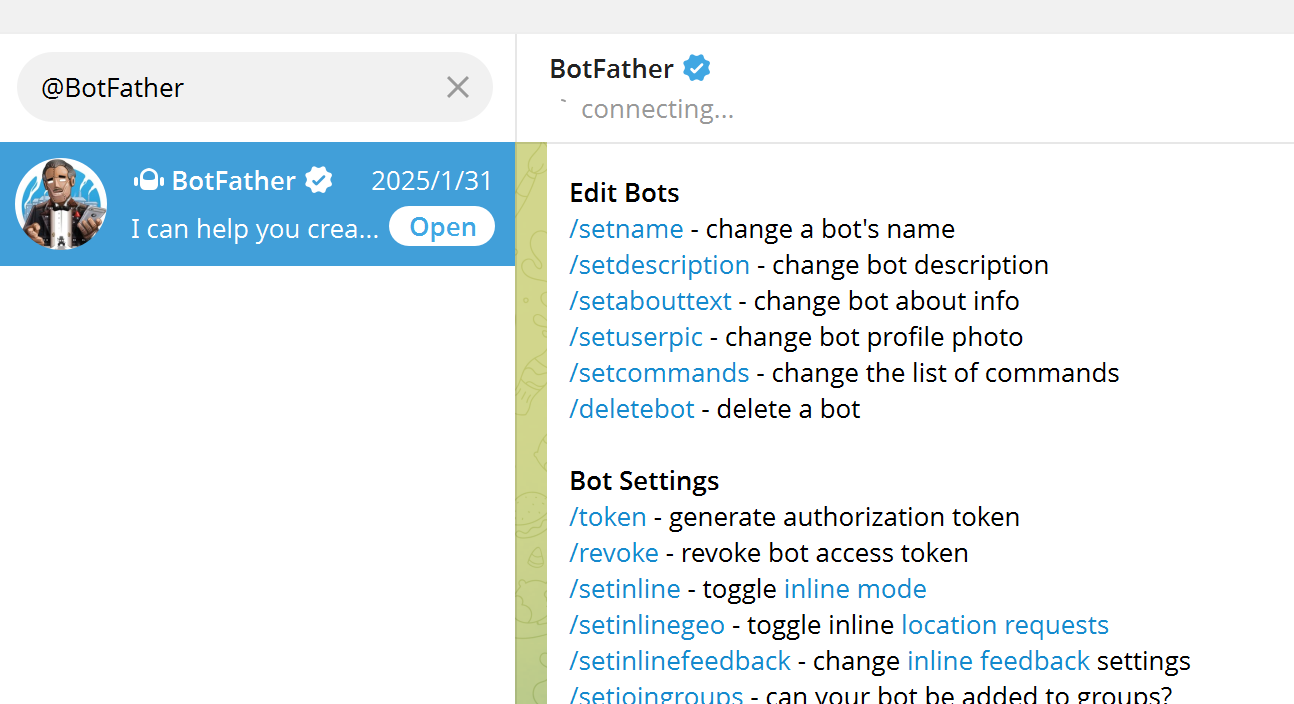
Task: Click the /setname command link
Action: tap(626, 229)
